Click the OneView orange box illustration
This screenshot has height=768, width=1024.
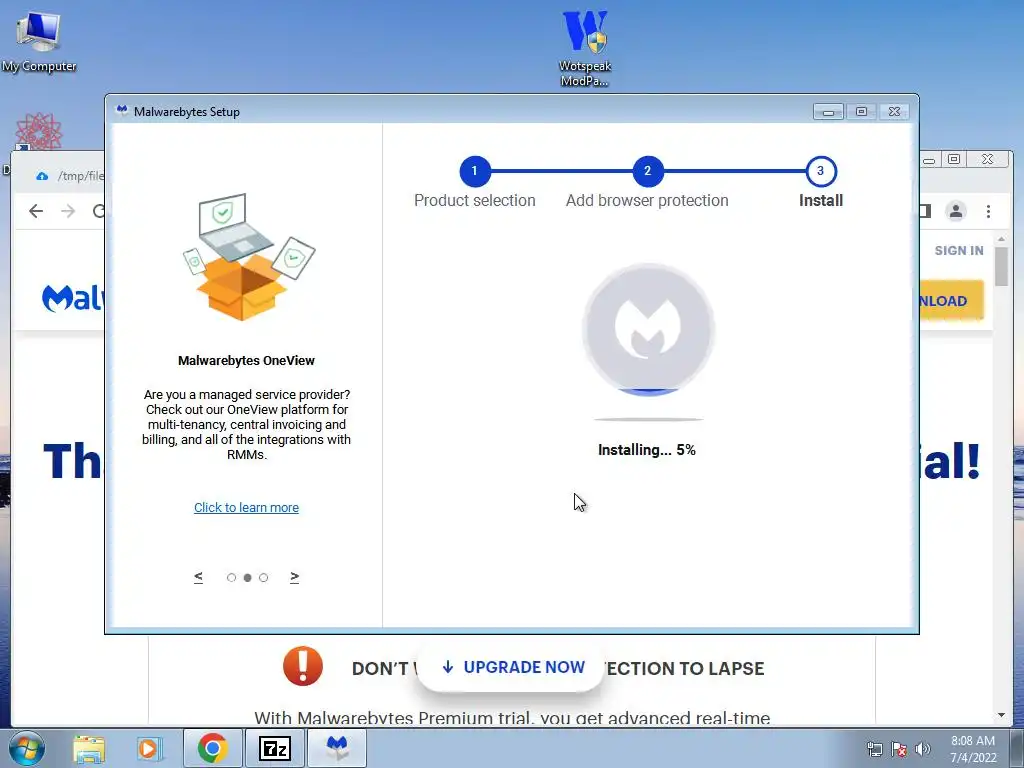(248, 257)
